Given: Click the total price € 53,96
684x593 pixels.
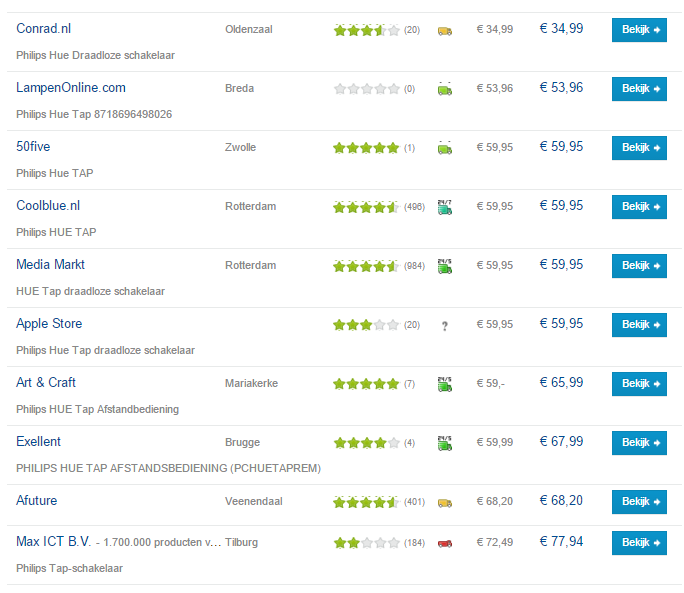Looking at the screenshot, I should 561,88.
